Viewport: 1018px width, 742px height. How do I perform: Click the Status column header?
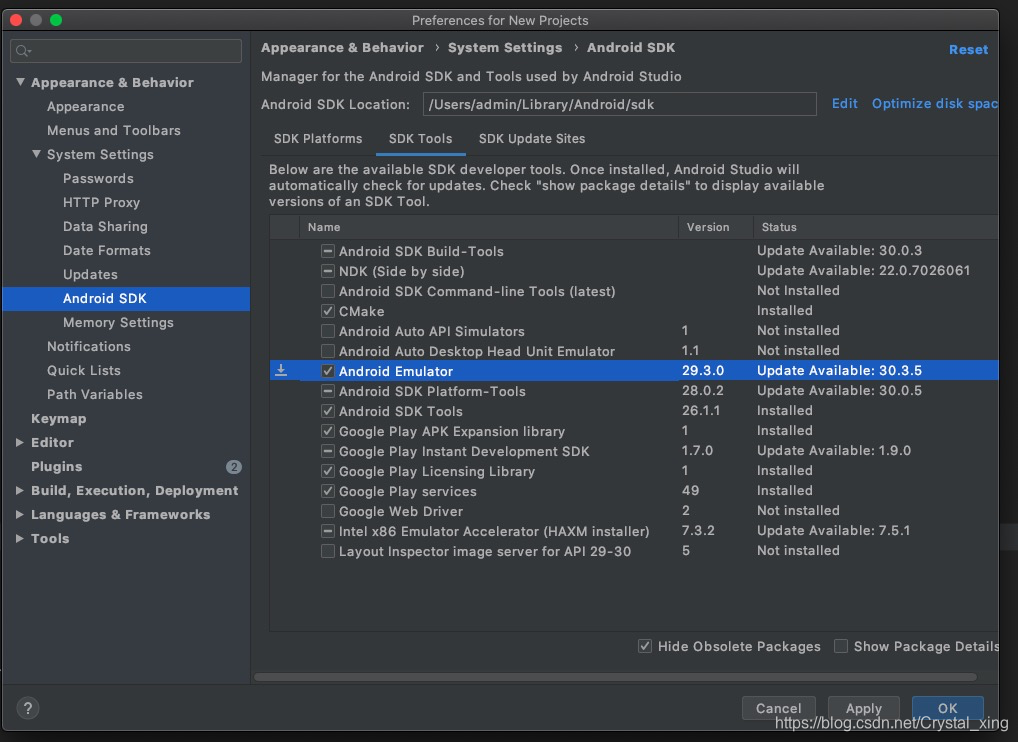(875, 227)
